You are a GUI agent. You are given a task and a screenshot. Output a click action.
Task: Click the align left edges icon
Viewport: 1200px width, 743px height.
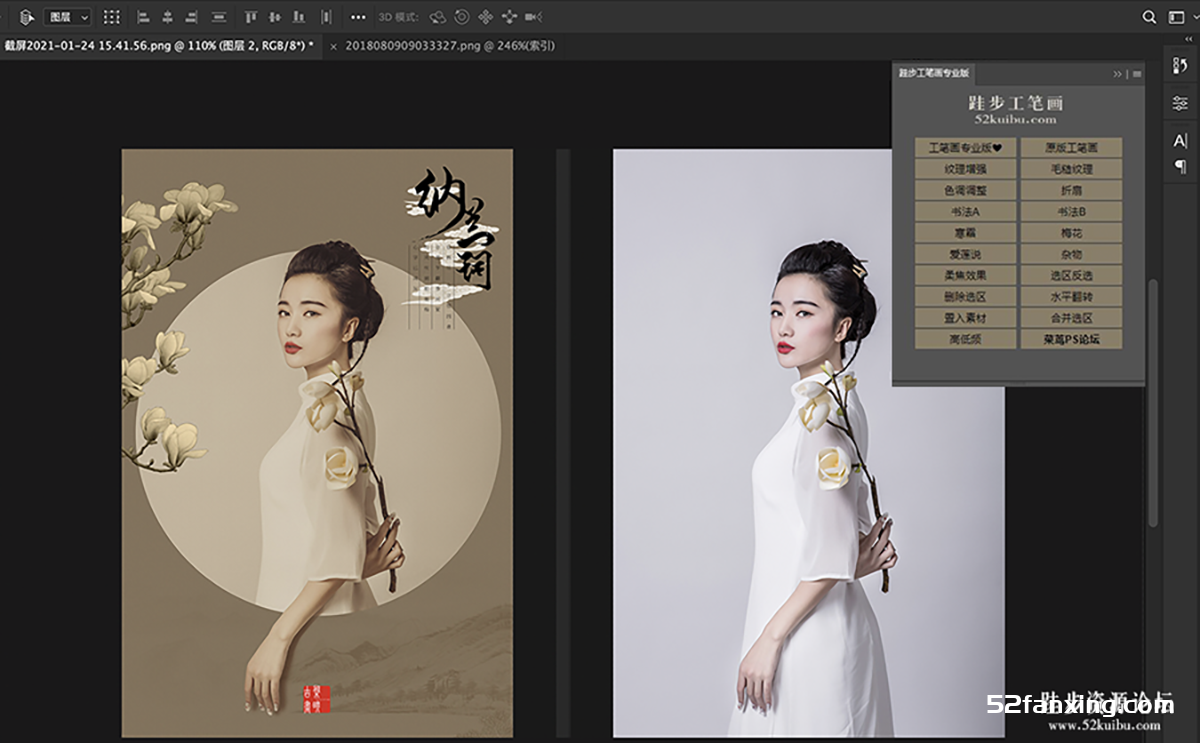tap(142, 17)
